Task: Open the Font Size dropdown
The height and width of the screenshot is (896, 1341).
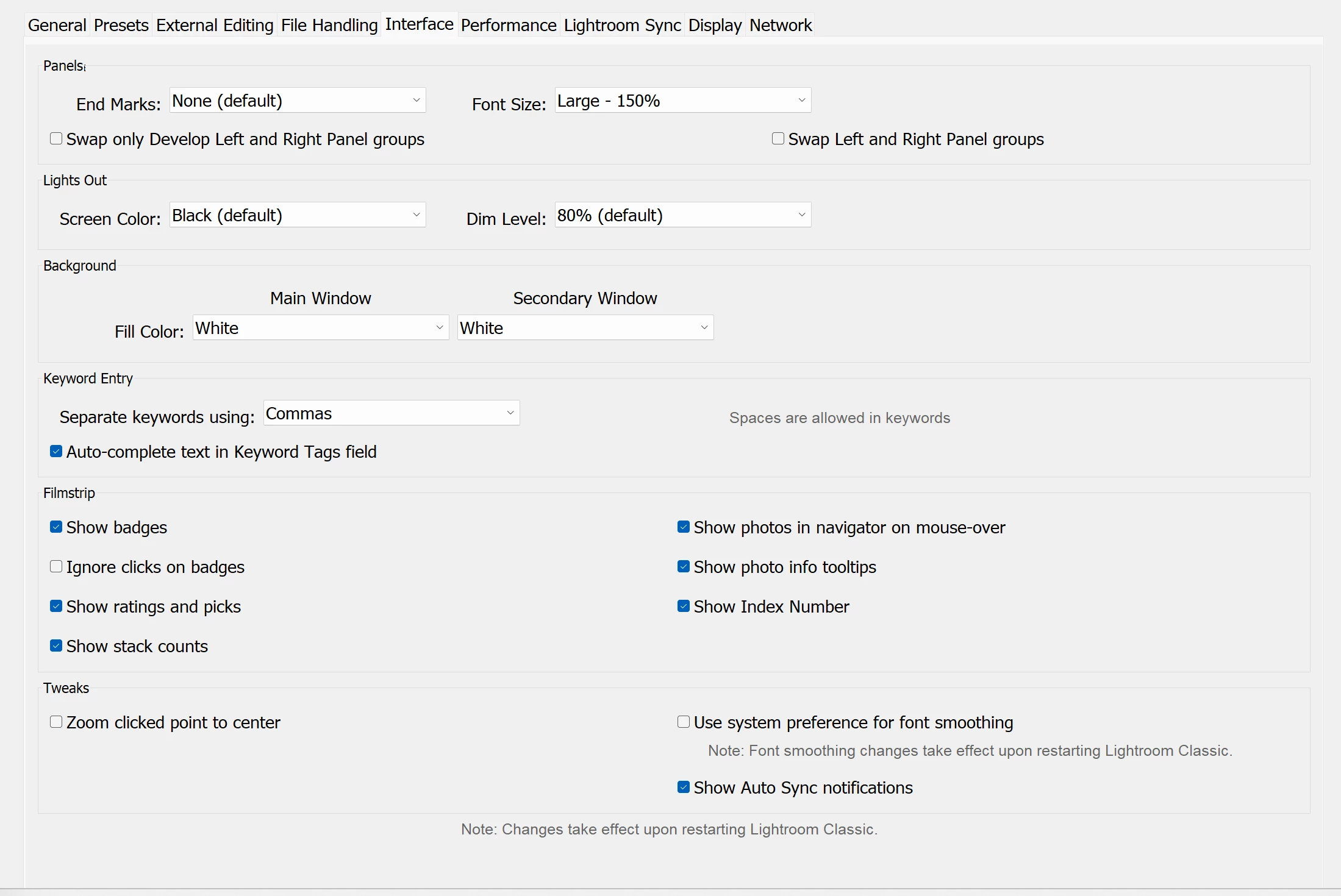Action: 682,101
